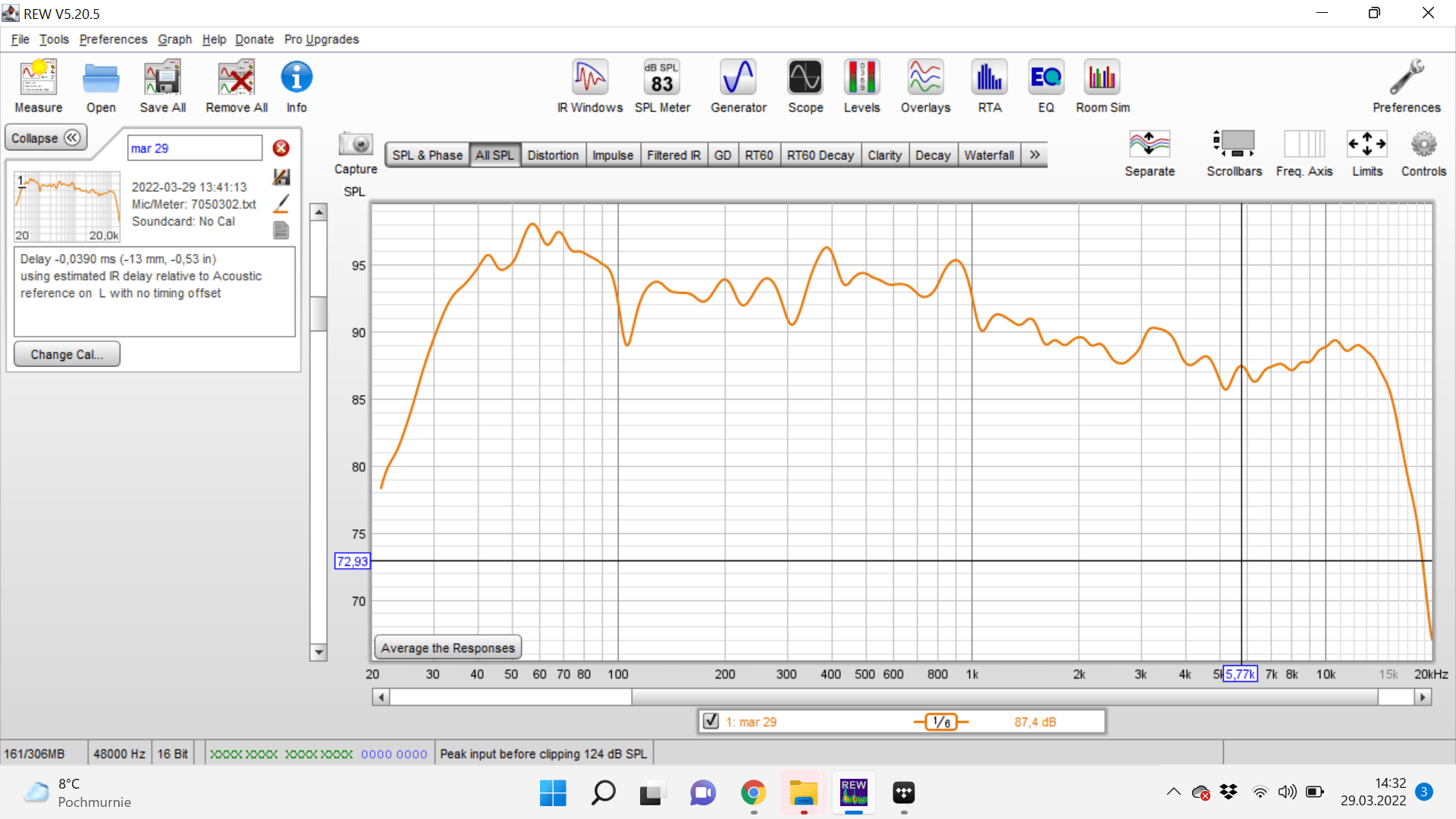Screen dimensions: 1456x819
Task: Click the 1/6 smoothing trace indicator
Action: (x=941, y=722)
